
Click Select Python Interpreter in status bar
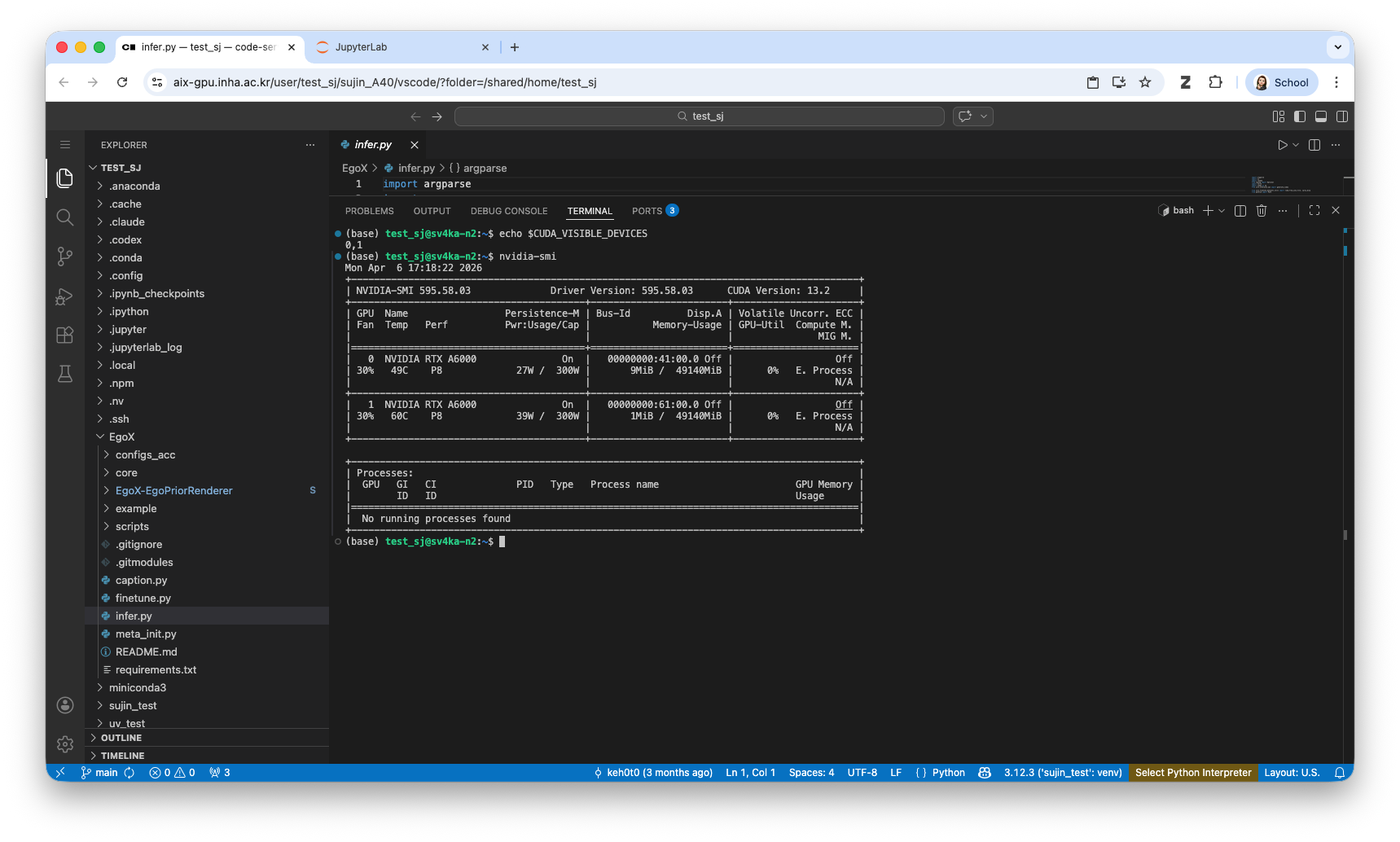1193,773
